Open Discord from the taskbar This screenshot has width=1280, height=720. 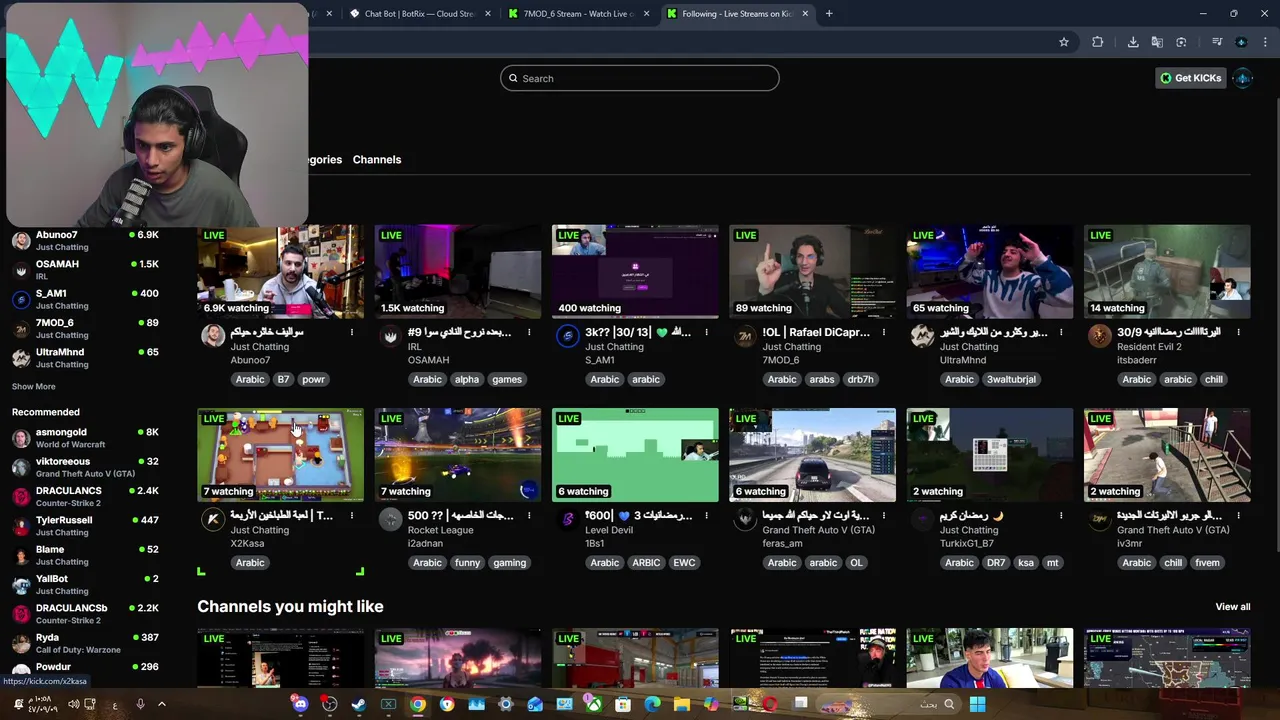300,704
